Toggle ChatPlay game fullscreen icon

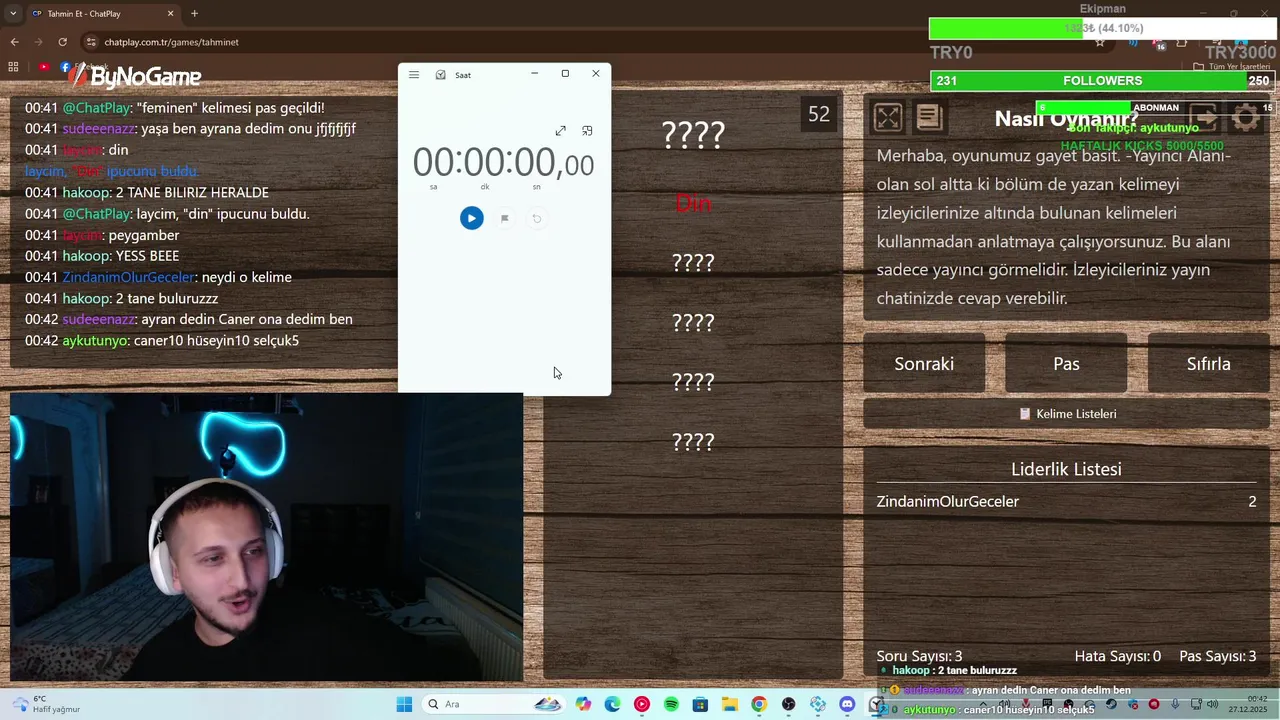click(887, 118)
